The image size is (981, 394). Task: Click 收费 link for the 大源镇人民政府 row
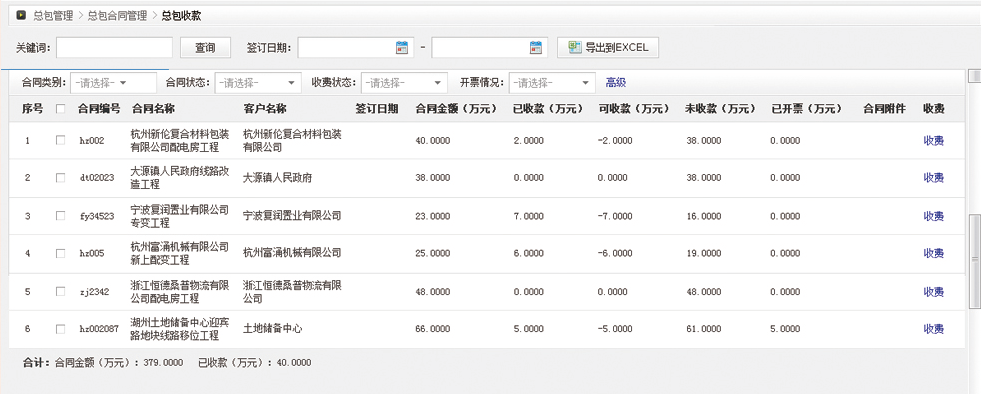click(933, 178)
